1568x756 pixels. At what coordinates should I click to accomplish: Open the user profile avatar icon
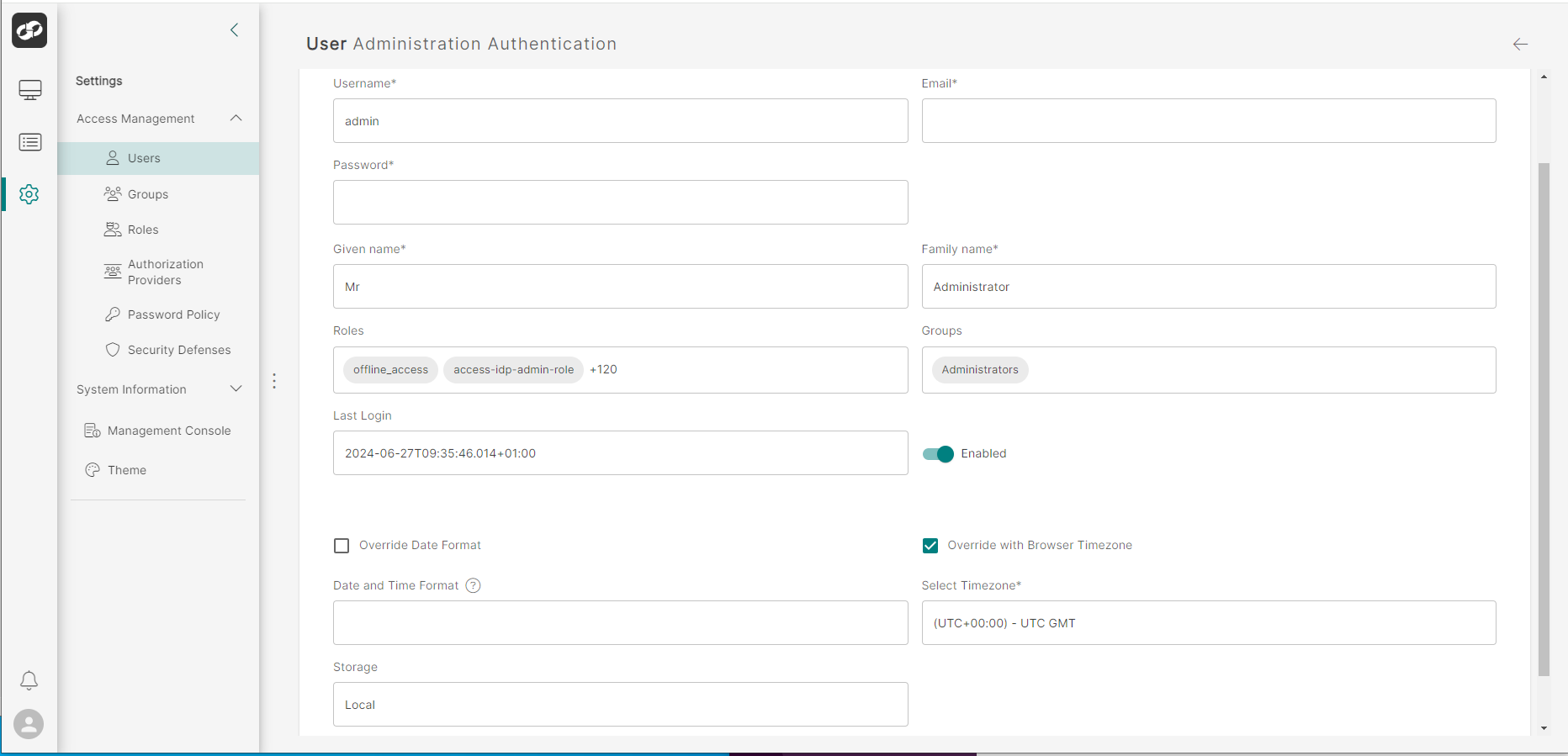pos(29,724)
